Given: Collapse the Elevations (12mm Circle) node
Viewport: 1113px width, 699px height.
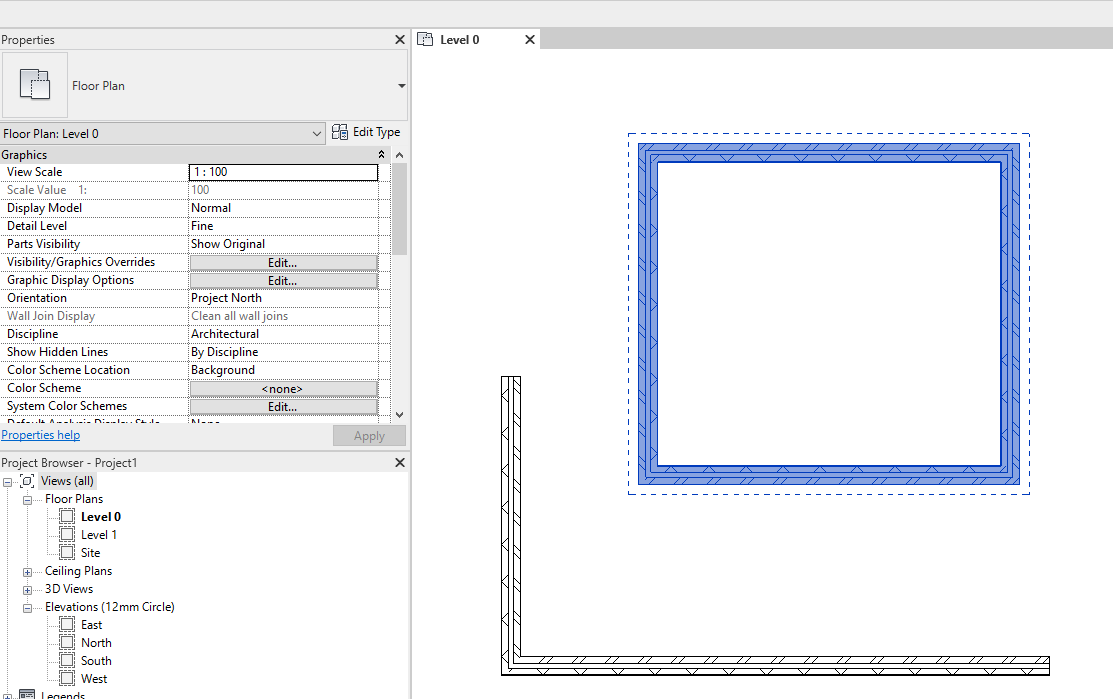Looking at the screenshot, I should click(x=26, y=606).
